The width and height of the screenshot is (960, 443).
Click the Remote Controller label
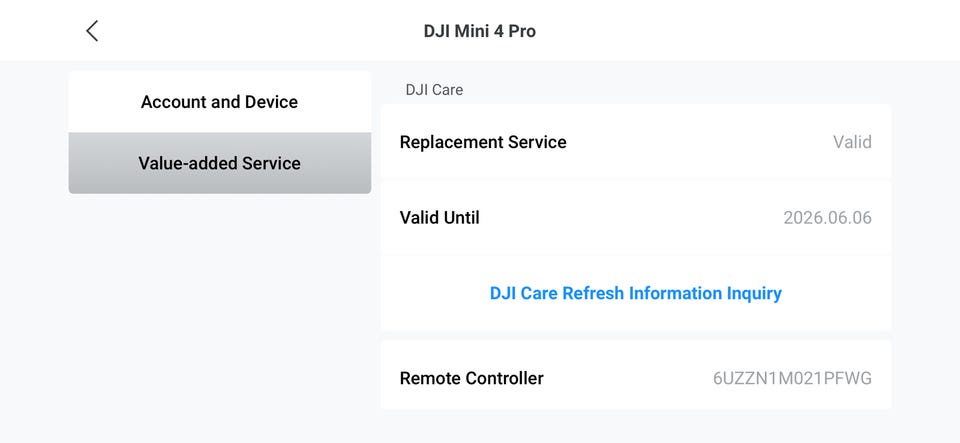coord(471,378)
